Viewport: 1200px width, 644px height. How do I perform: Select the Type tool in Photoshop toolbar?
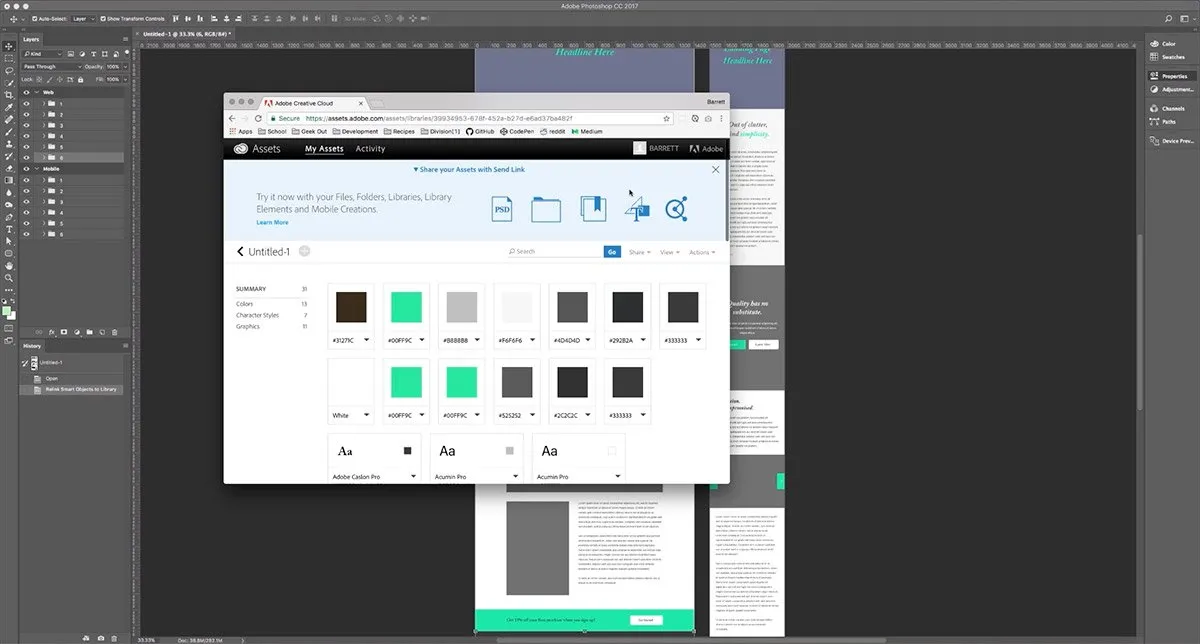coord(9,229)
